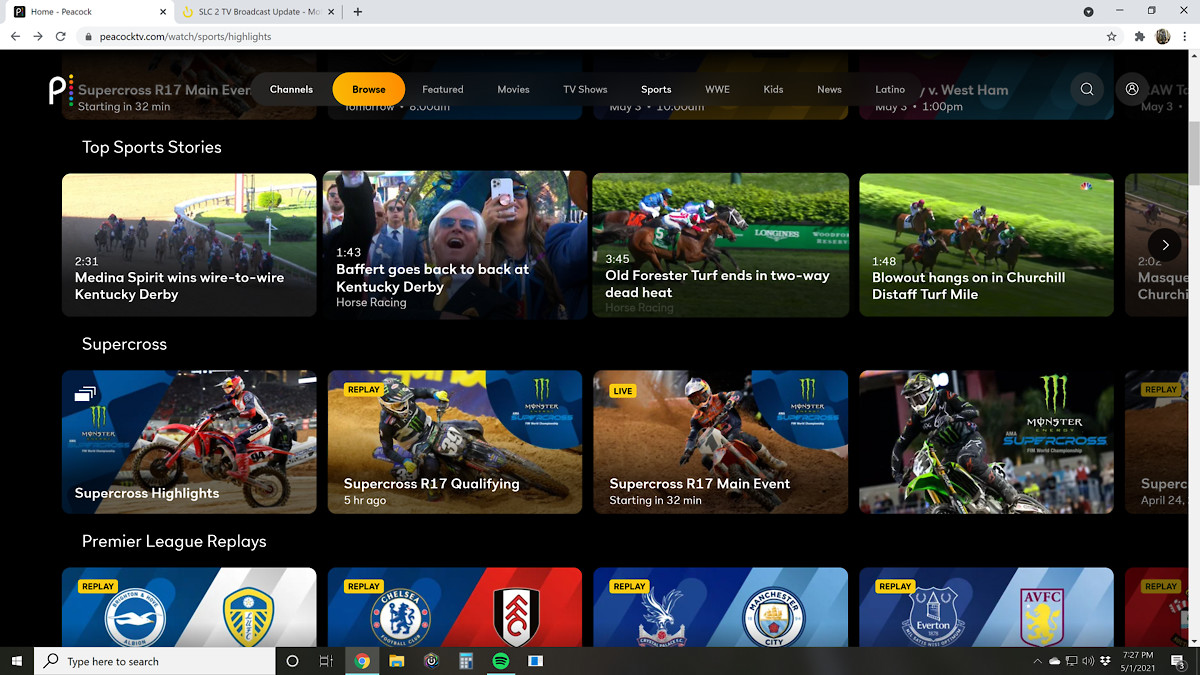Click the Premier League Replays heading
This screenshot has width=1200, height=675.
point(174,541)
